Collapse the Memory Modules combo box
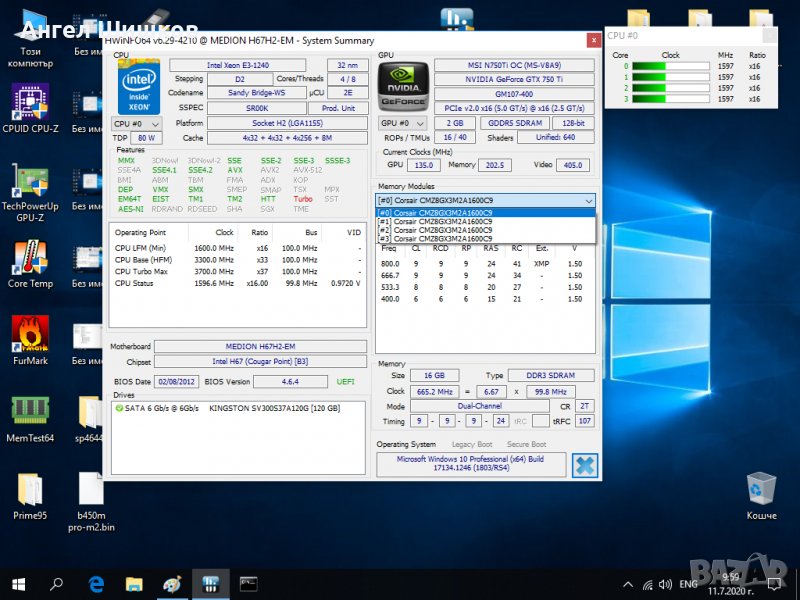The width and height of the screenshot is (800, 600). pyautogui.click(x=587, y=200)
